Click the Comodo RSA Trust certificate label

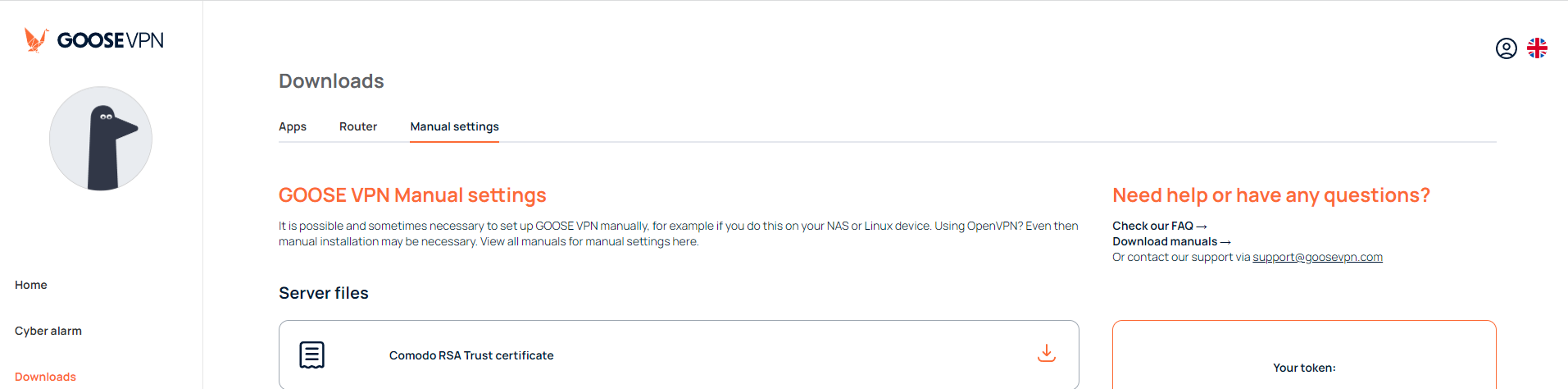(x=471, y=355)
